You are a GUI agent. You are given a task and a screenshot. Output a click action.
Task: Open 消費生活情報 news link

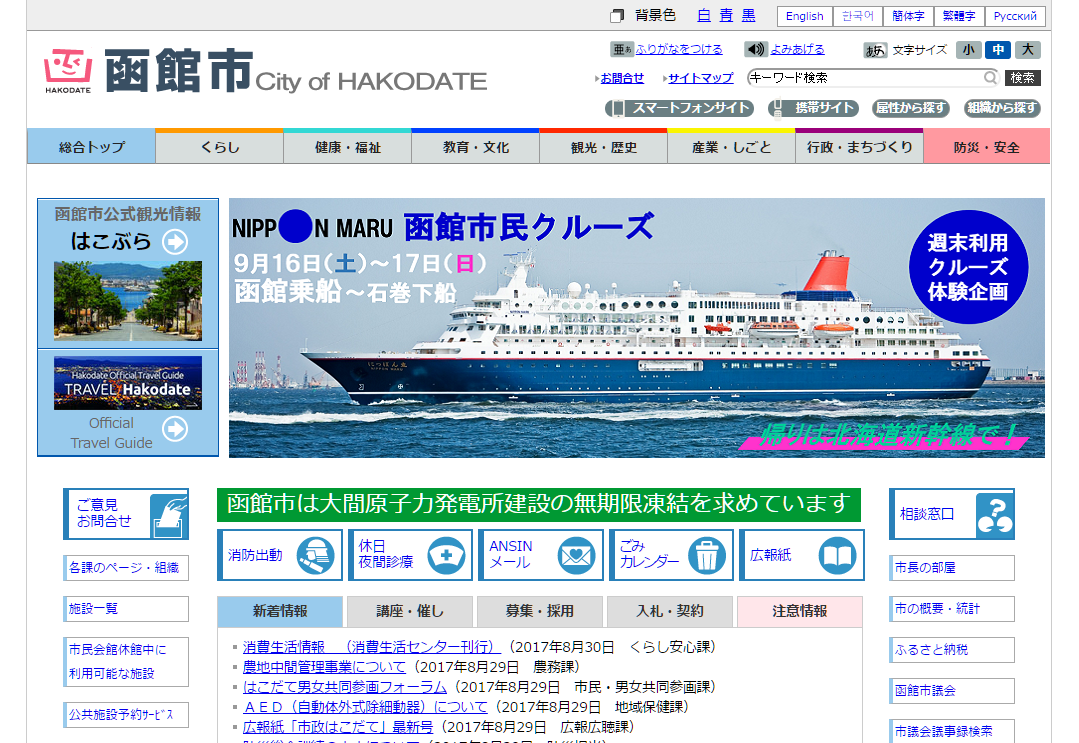[372, 647]
